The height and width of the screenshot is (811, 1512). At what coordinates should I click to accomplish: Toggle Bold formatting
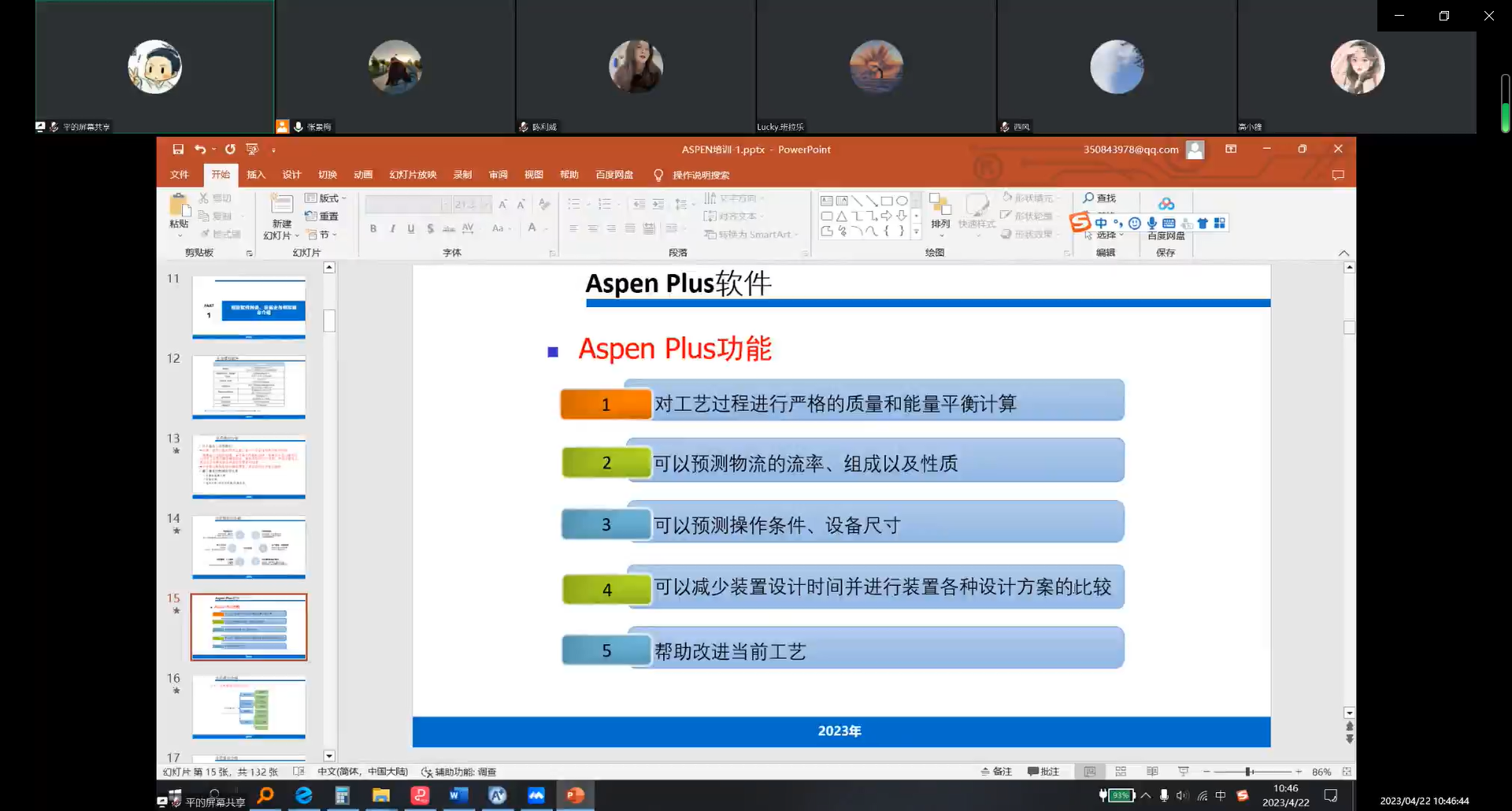pyautogui.click(x=373, y=228)
